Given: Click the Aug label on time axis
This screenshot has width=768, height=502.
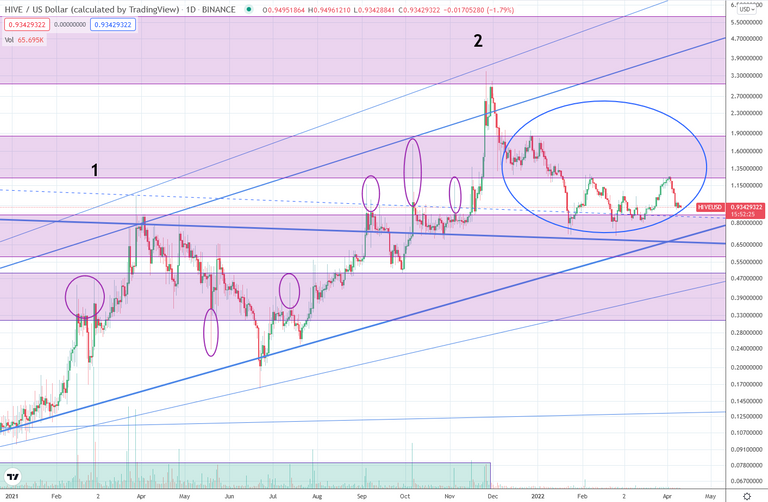Looking at the screenshot, I should pyautogui.click(x=317, y=496).
